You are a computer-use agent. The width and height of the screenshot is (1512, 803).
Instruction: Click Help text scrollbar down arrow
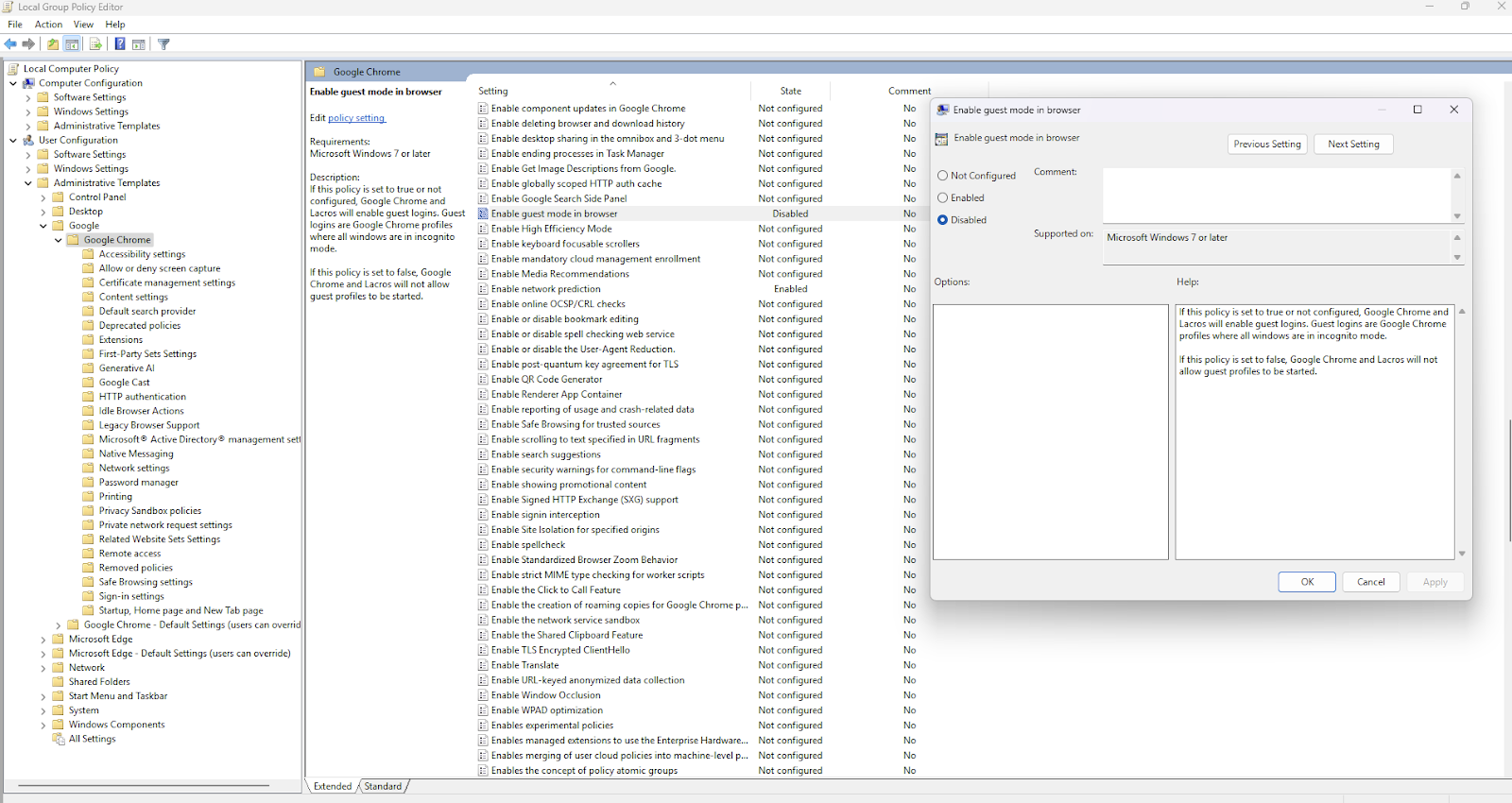[x=1462, y=554]
